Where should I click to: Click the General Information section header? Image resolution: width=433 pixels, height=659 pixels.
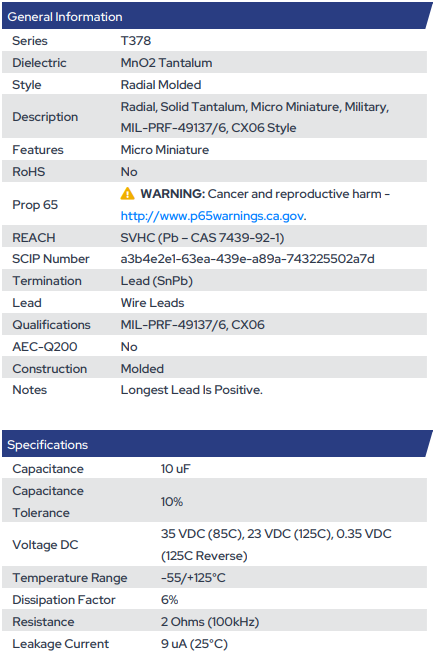point(216,17)
